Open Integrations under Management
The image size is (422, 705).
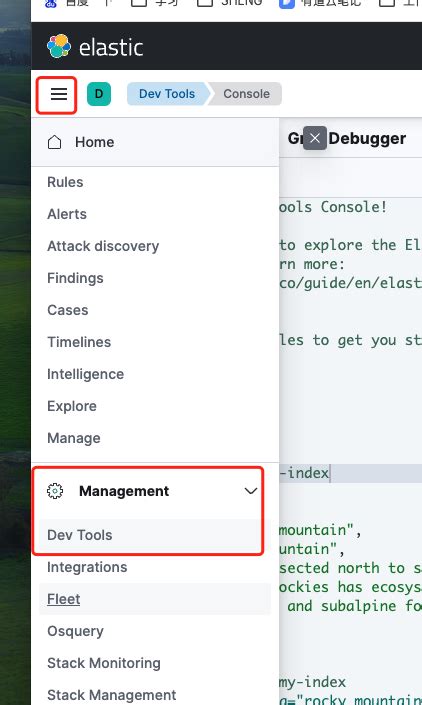[87, 567]
